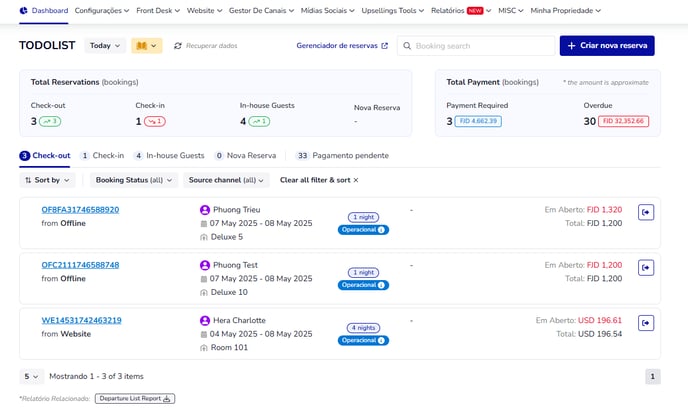The width and height of the screenshot is (688, 419).
Task: Select the Check-out tab
Action: pyautogui.click(x=45, y=156)
